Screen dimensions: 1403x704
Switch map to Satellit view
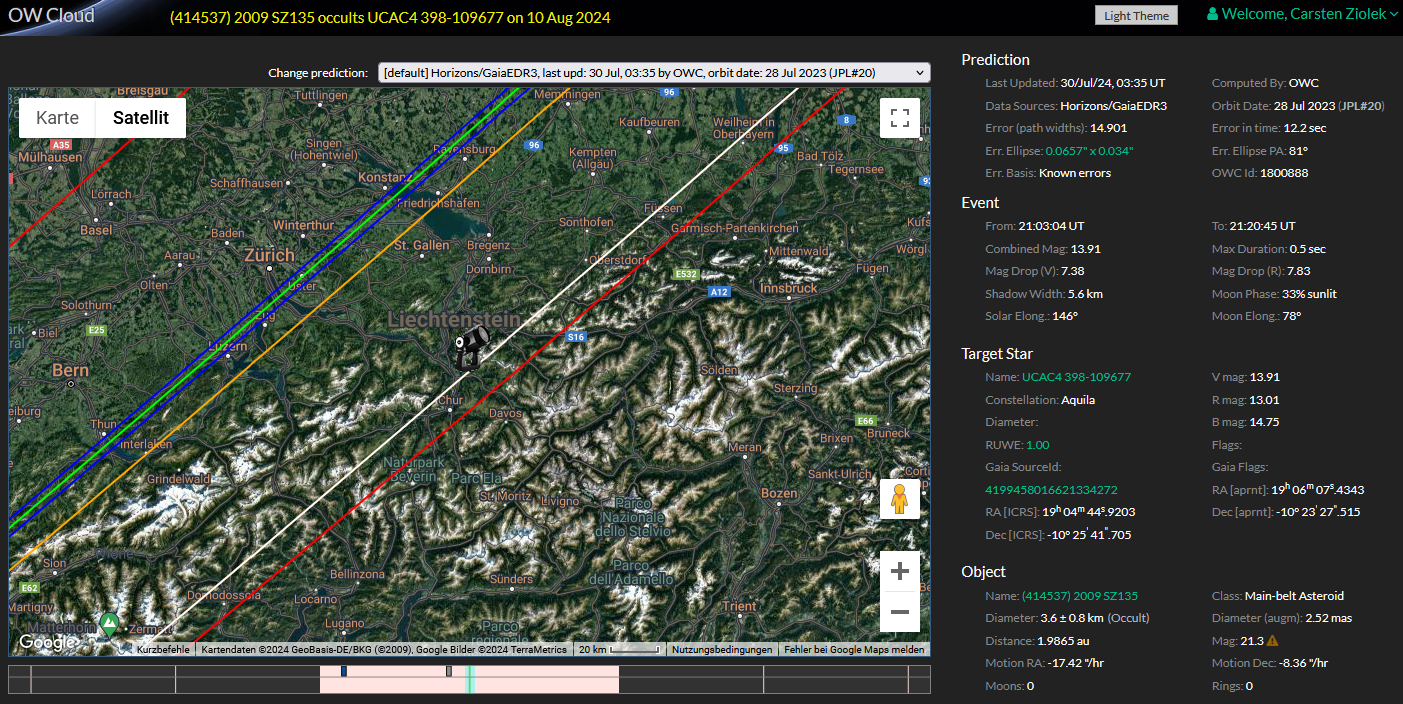[x=141, y=117]
